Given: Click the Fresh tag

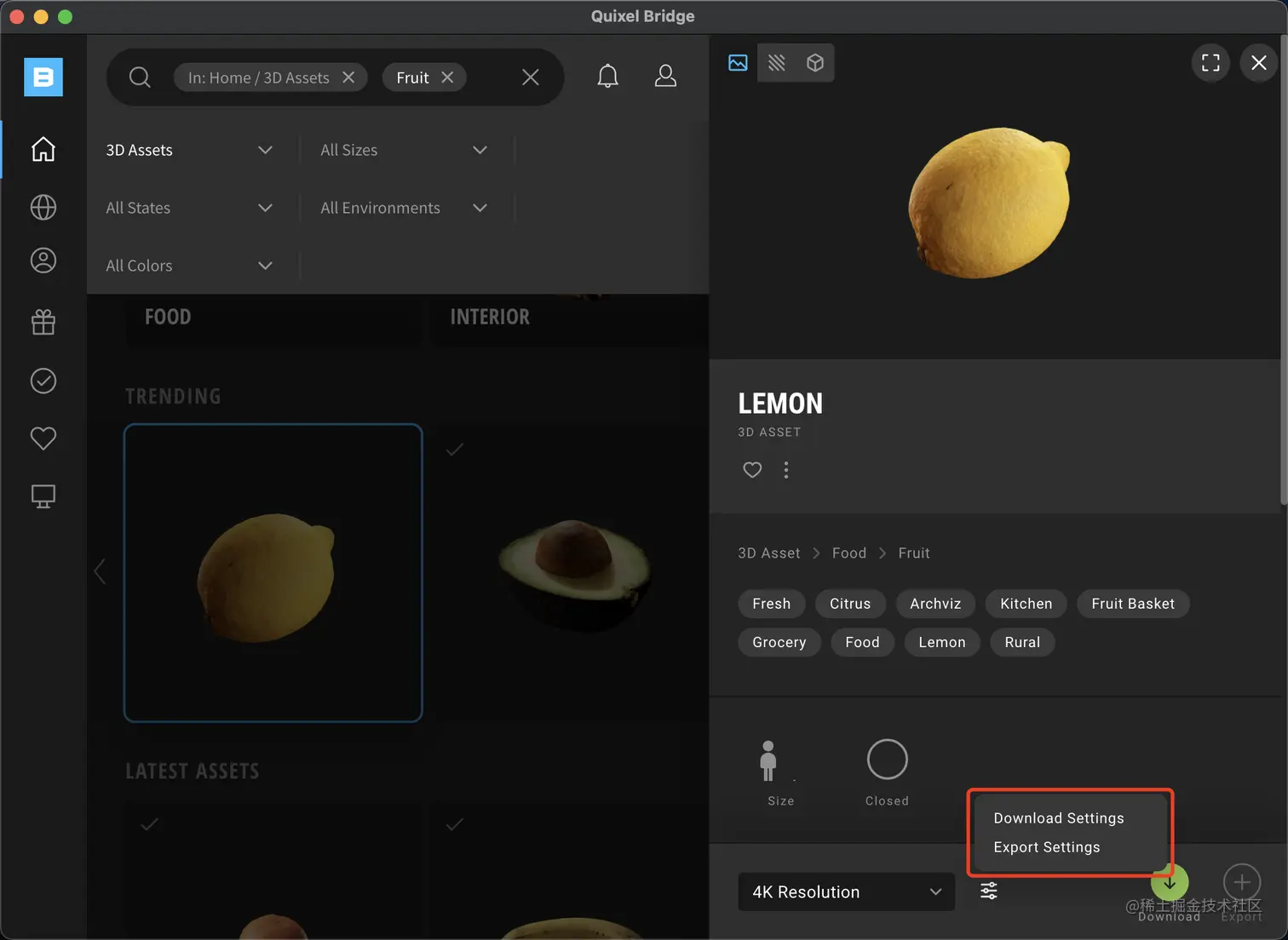Looking at the screenshot, I should click(x=772, y=604).
